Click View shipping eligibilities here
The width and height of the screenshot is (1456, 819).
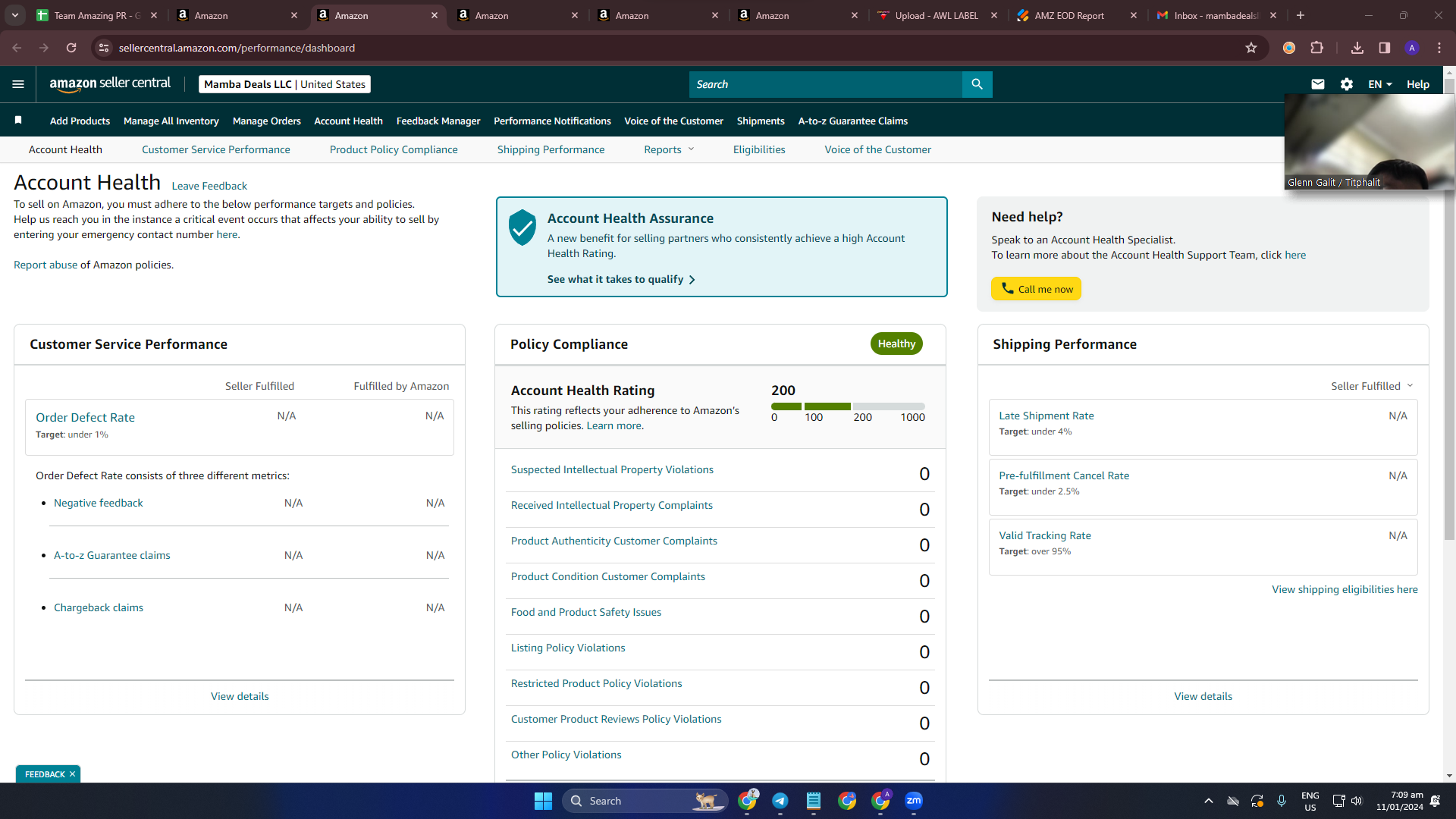(x=1345, y=589)
